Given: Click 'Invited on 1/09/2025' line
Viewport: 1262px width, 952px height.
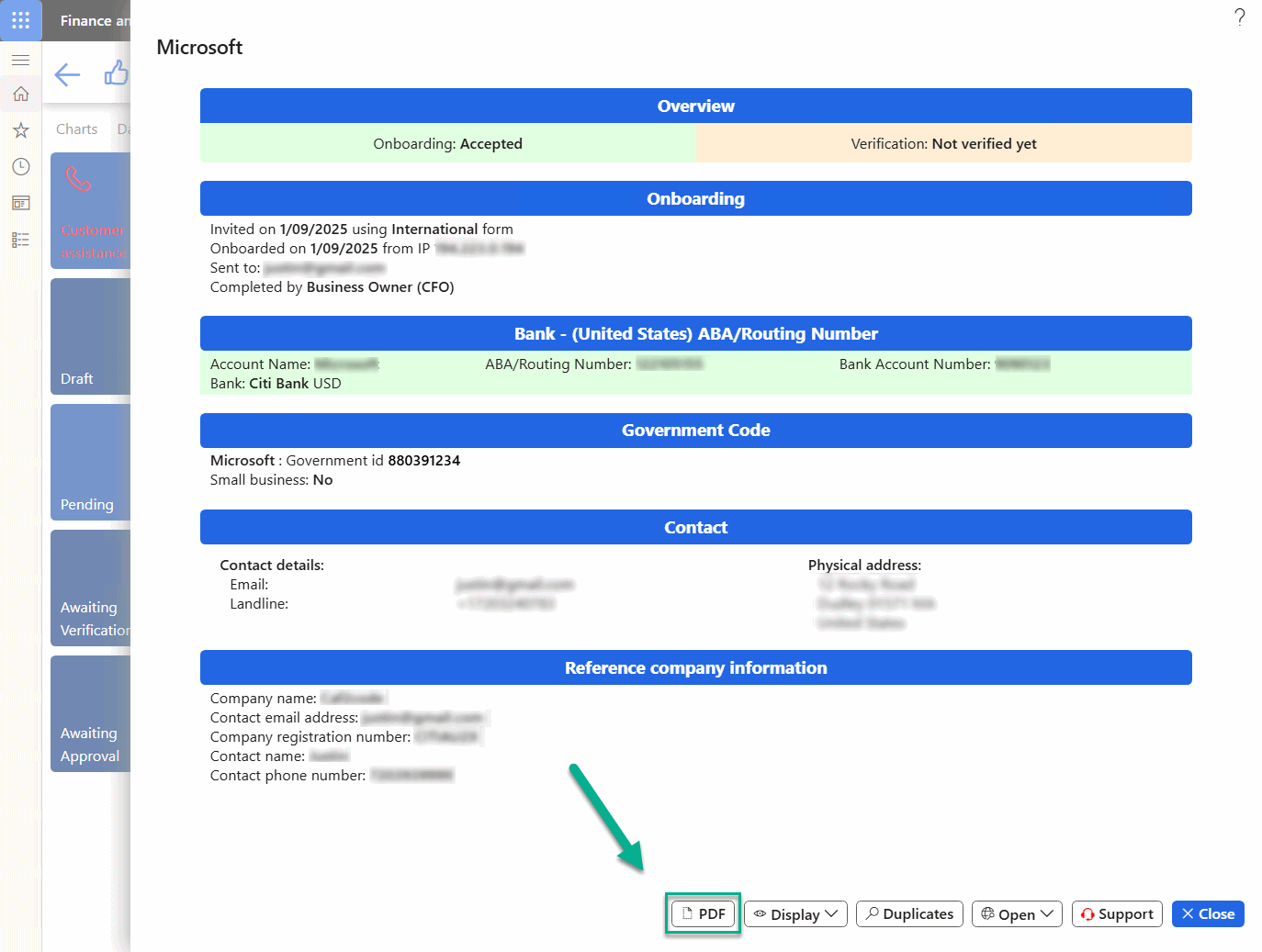Looking at the screenshot, I should [x=362, y=230].
